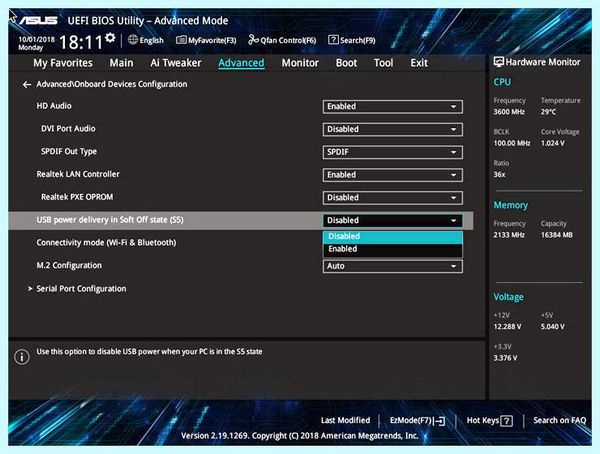Click the 29°C temperature value
This screenshot has height=454, width=600.
[548, 112]
